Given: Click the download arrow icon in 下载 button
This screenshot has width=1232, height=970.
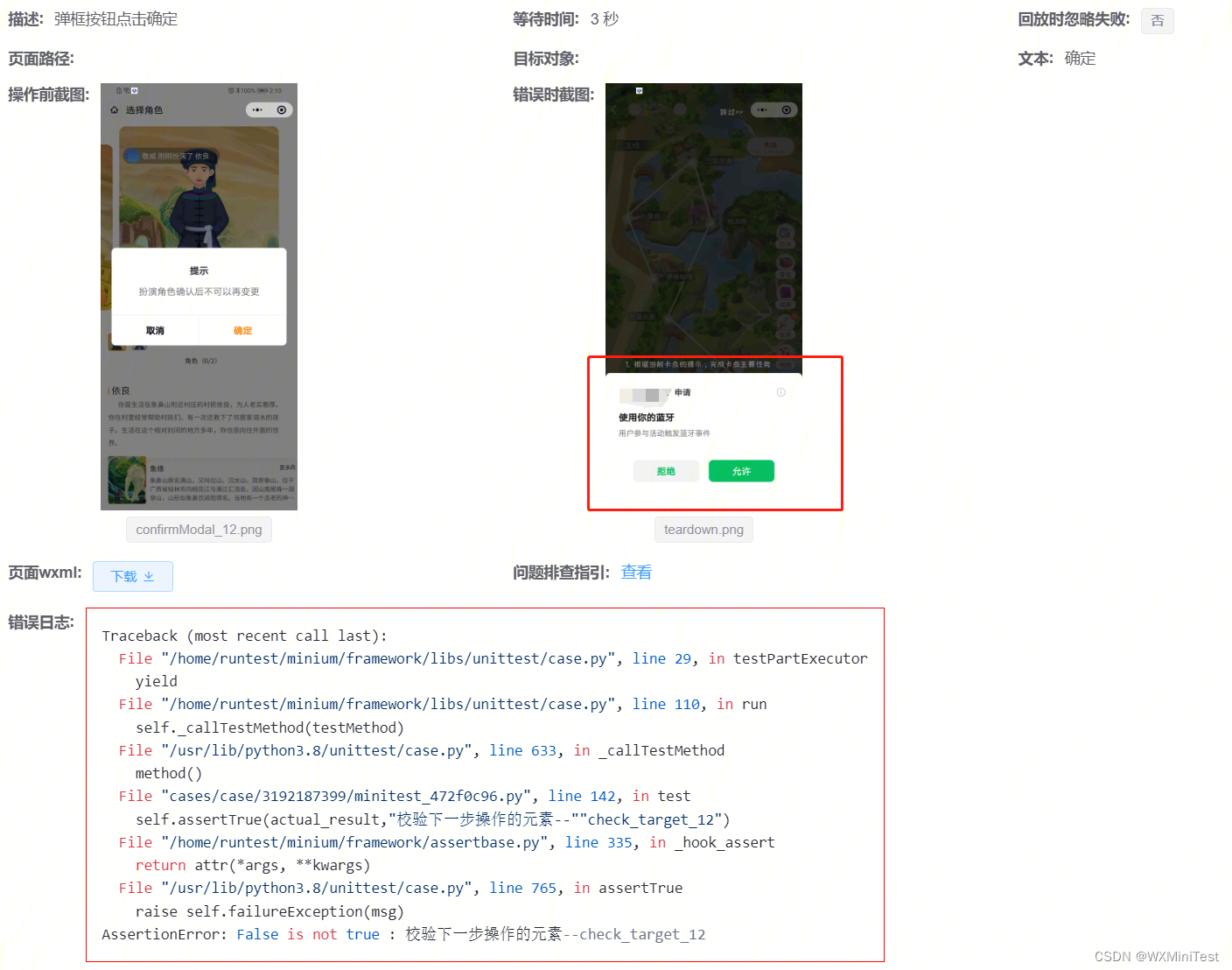Looking at the screenshot, I should (149, 576).
